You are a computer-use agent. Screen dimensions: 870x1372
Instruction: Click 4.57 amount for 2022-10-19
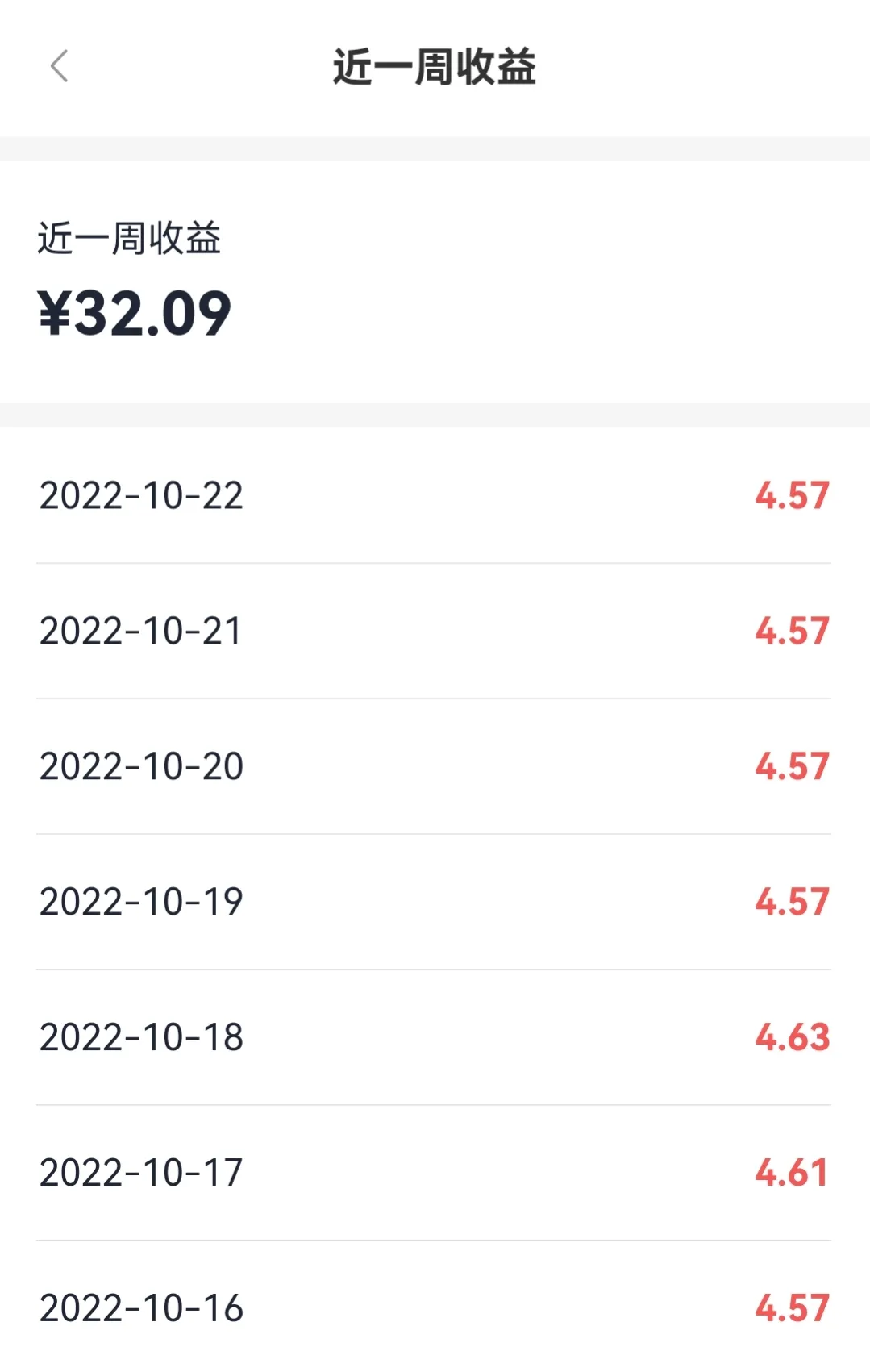(793, 902)
